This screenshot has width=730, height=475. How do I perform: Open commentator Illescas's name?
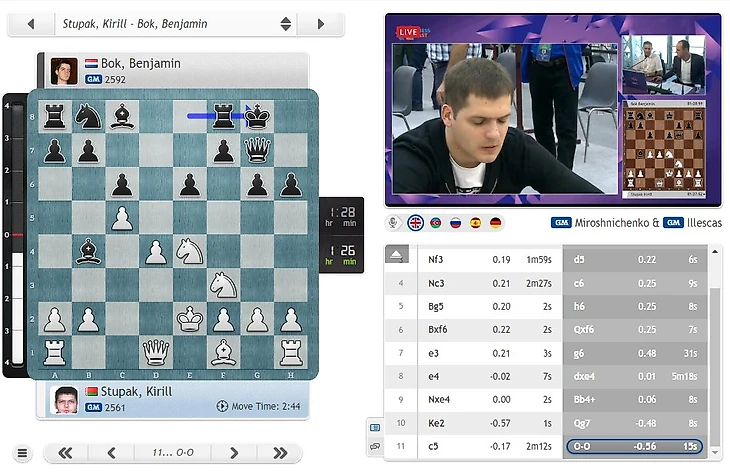point(704,223)
